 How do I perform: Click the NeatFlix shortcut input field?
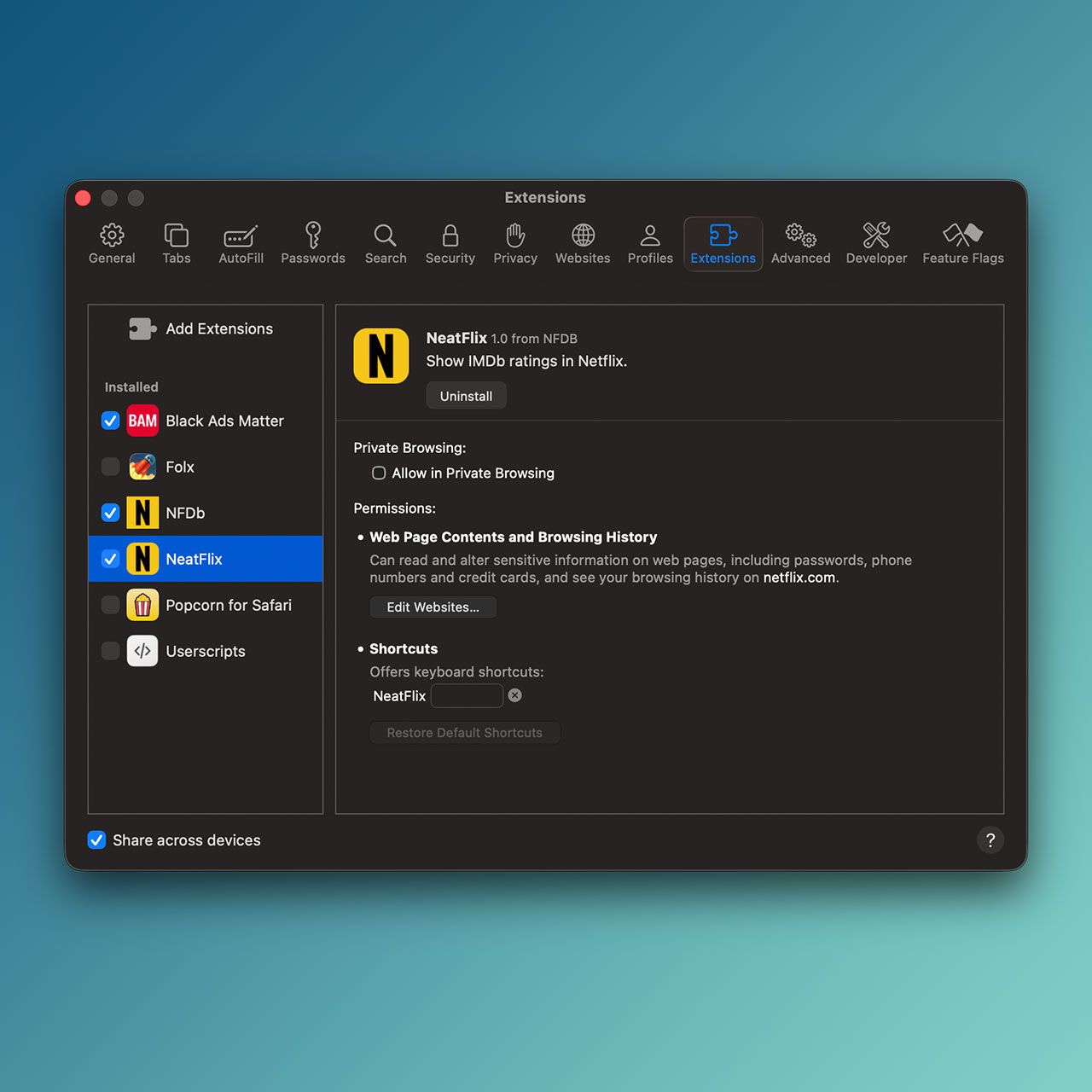tap(467, 695)
